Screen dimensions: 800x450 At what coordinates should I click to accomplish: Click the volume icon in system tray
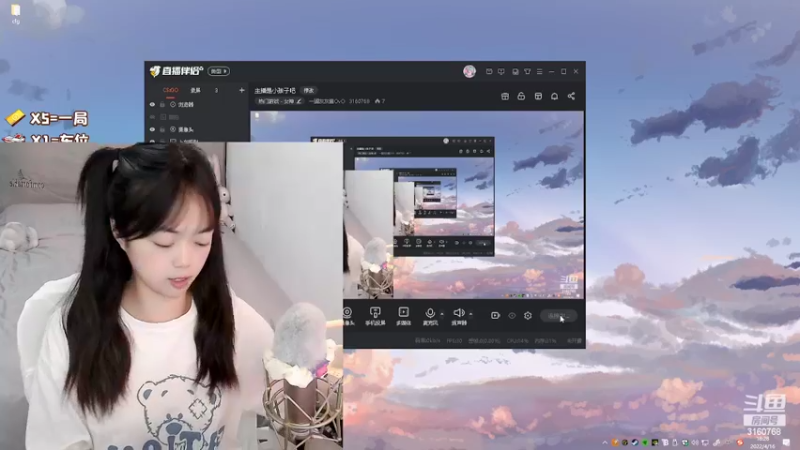point(695,442)
